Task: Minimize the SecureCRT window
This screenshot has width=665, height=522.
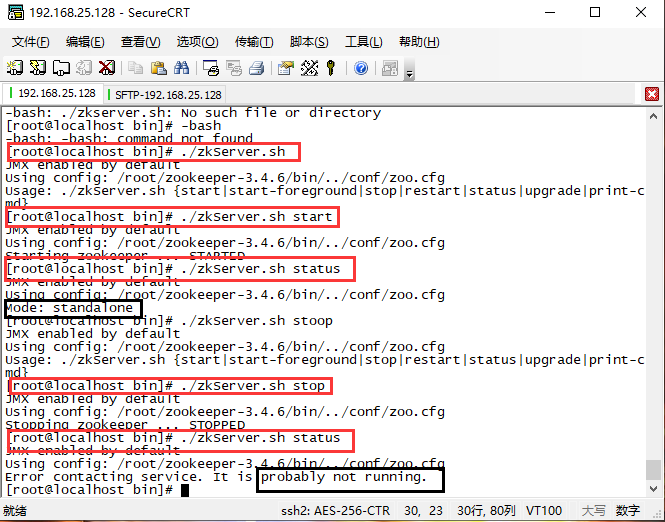Action: (550, 12)
